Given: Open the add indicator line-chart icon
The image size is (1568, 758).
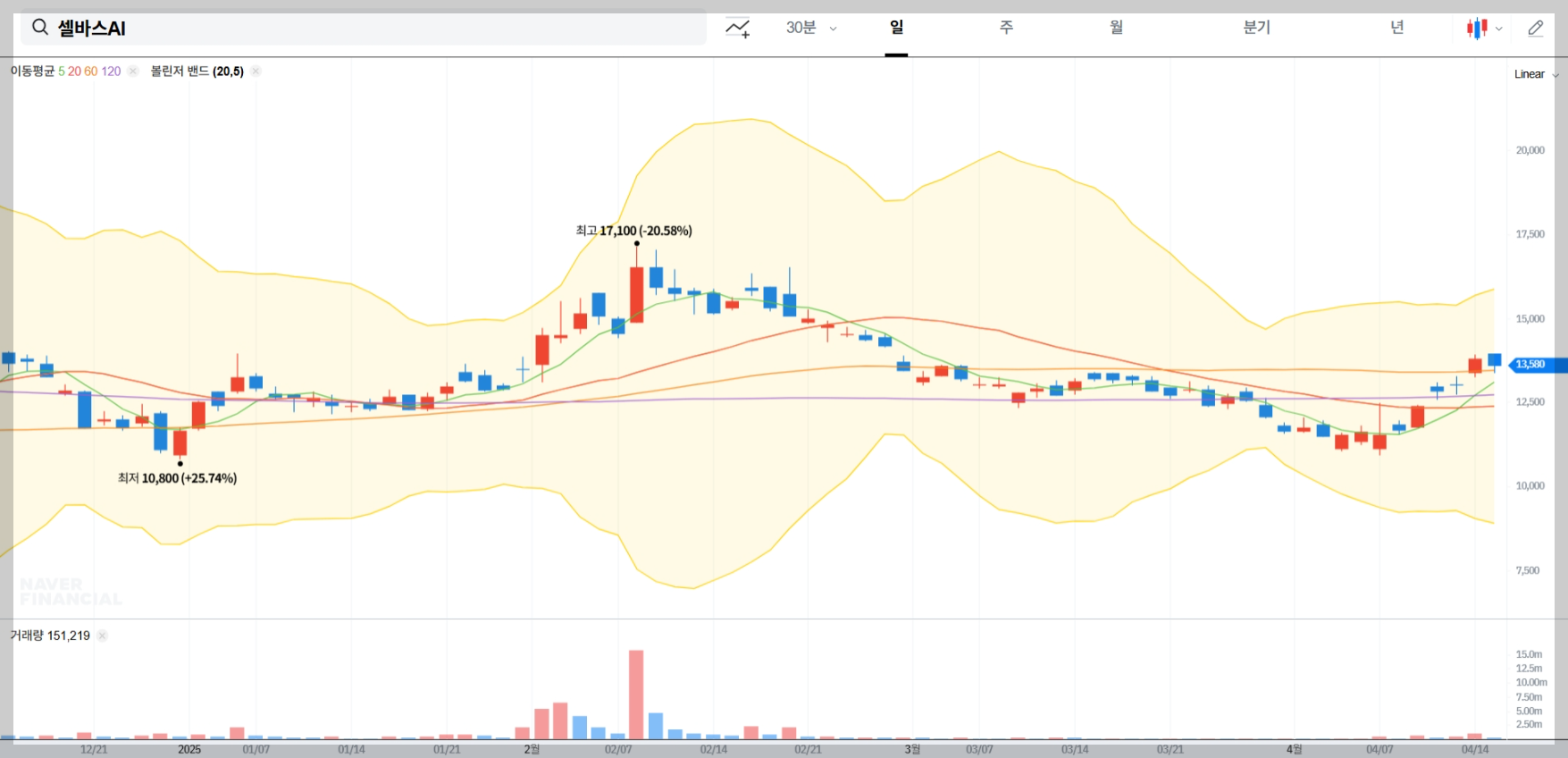Looking at the screenshot, I should tap(738, 29).
